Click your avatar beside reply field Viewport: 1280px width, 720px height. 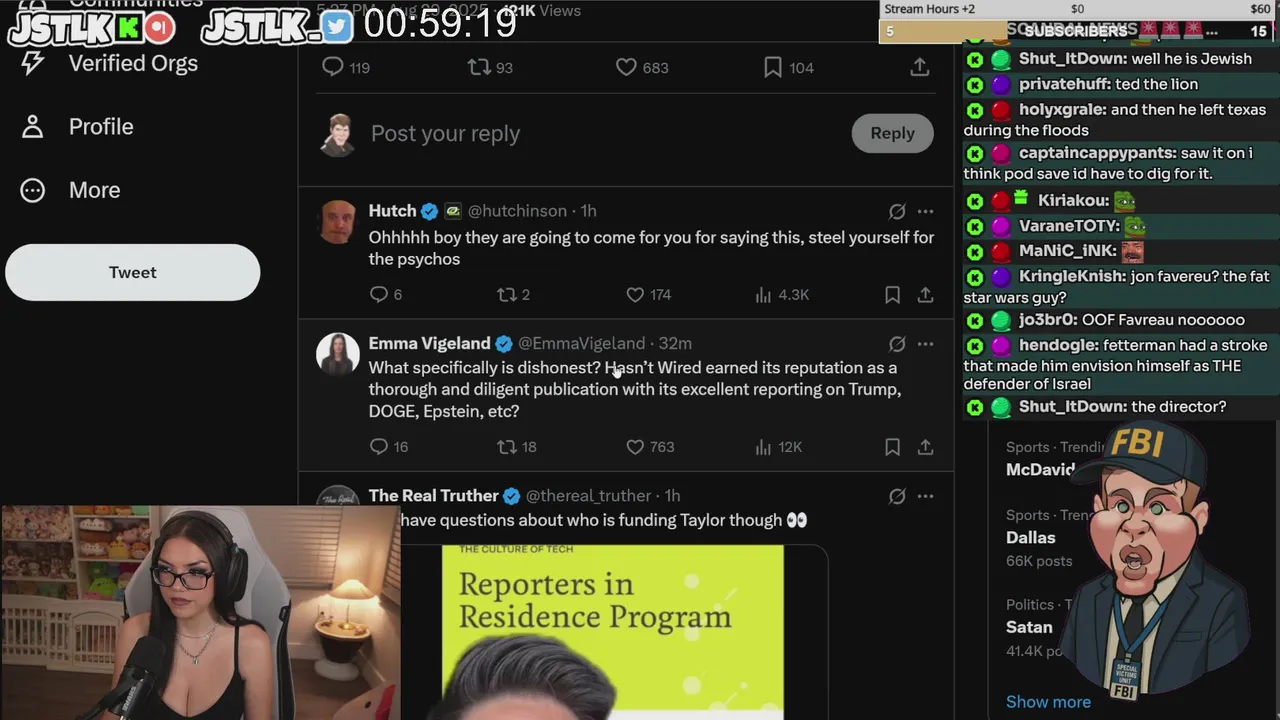coord(337,134)
